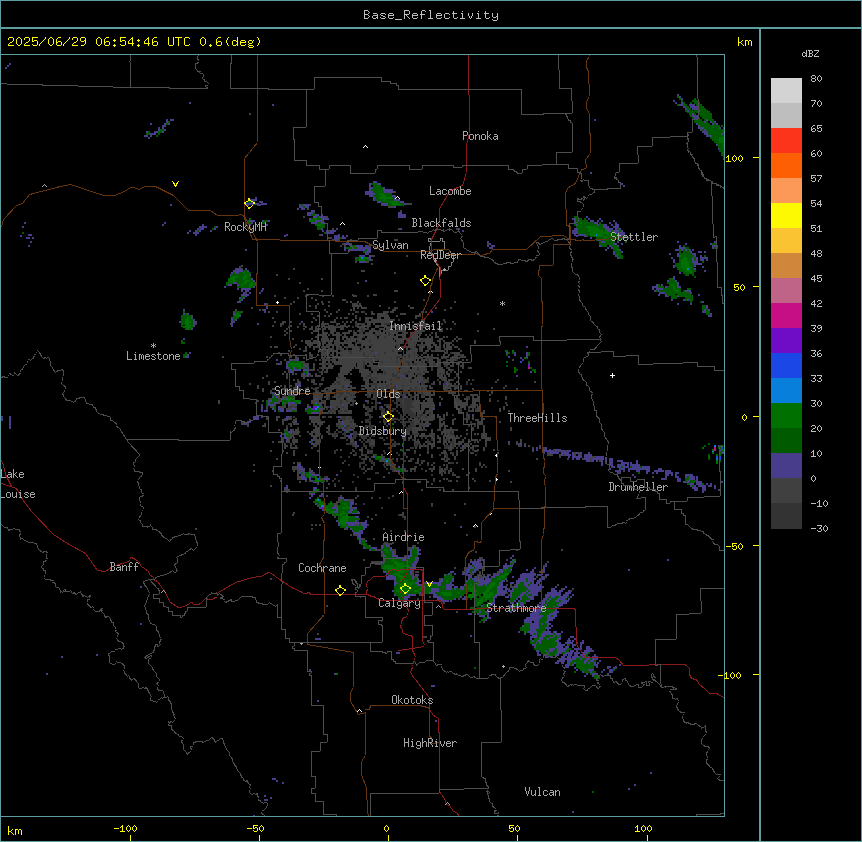862x842 pixels.
Task: Pick the bright green 20-30 dBZ legend swatch
Action: click(786, 416)
